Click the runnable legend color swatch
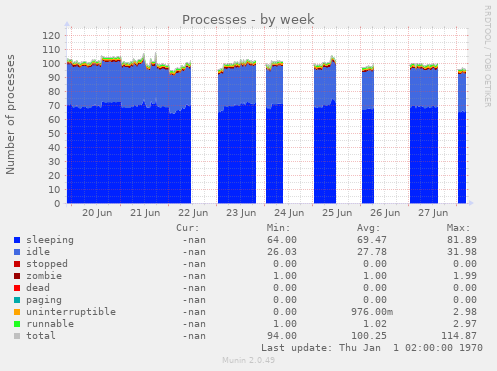The height and width of the screenshot is (371, 497). pos(17,324)
